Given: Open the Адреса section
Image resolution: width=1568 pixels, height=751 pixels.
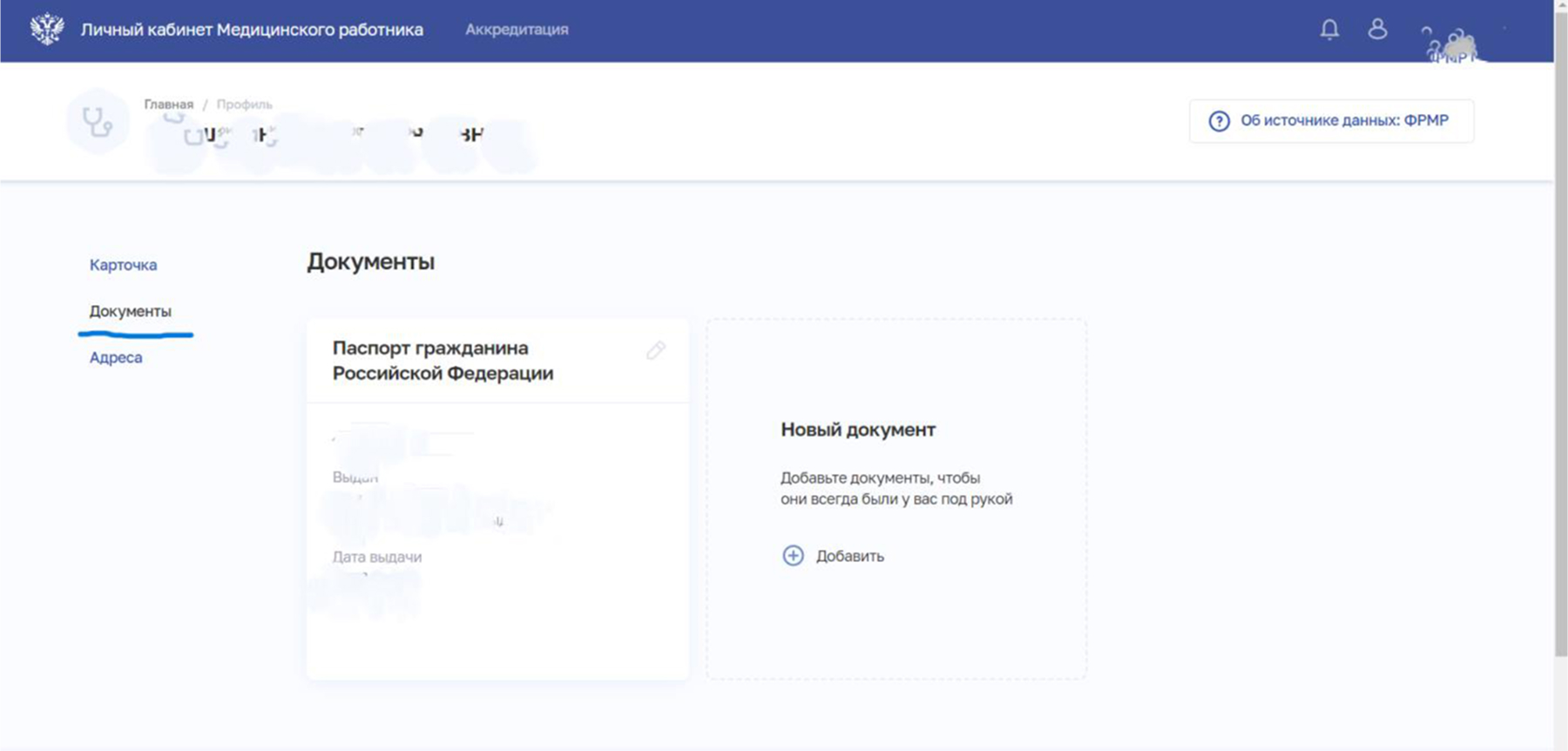Looking at the screenshot, I should pos(116,357).
